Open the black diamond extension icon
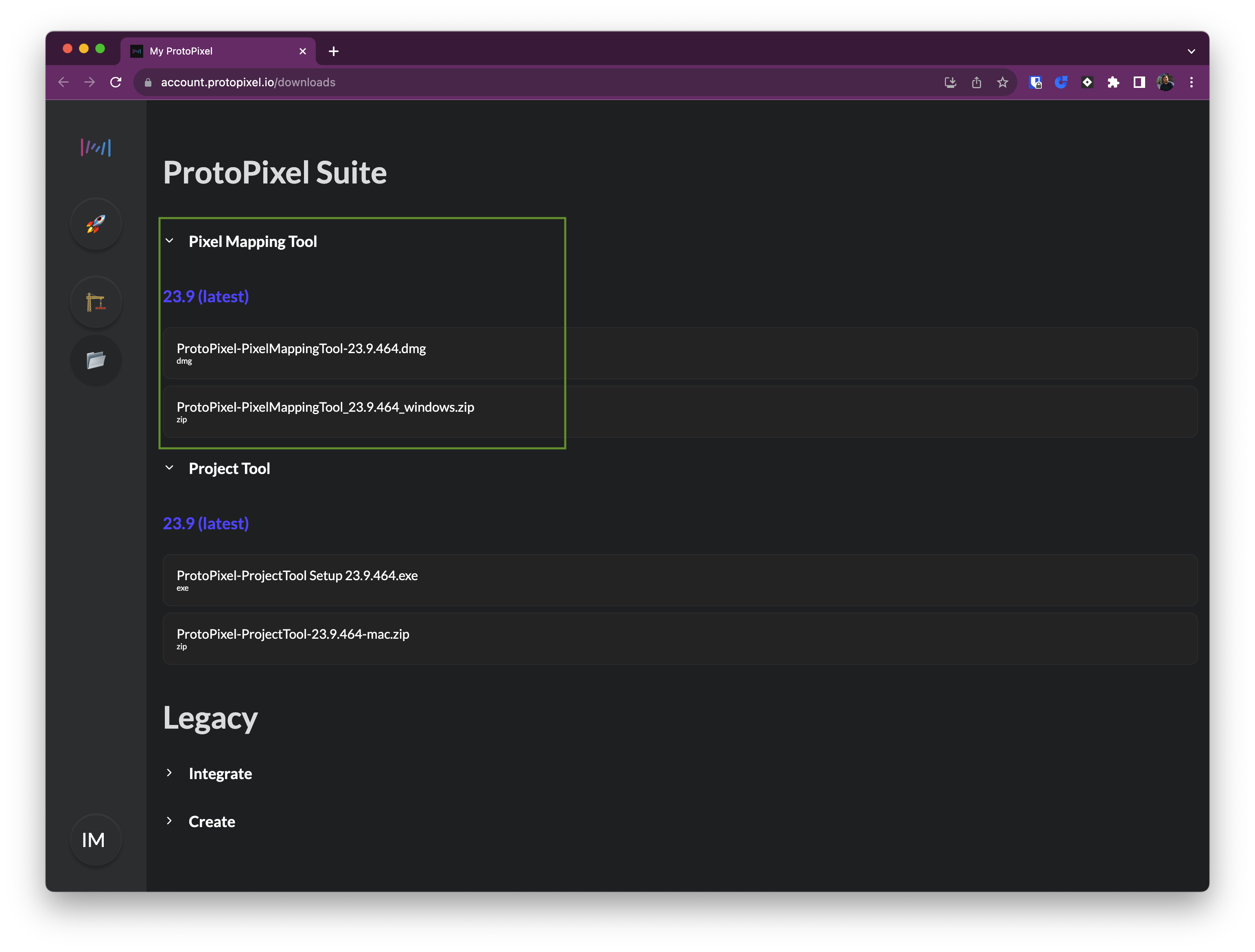 click(x=1087, y=82)
